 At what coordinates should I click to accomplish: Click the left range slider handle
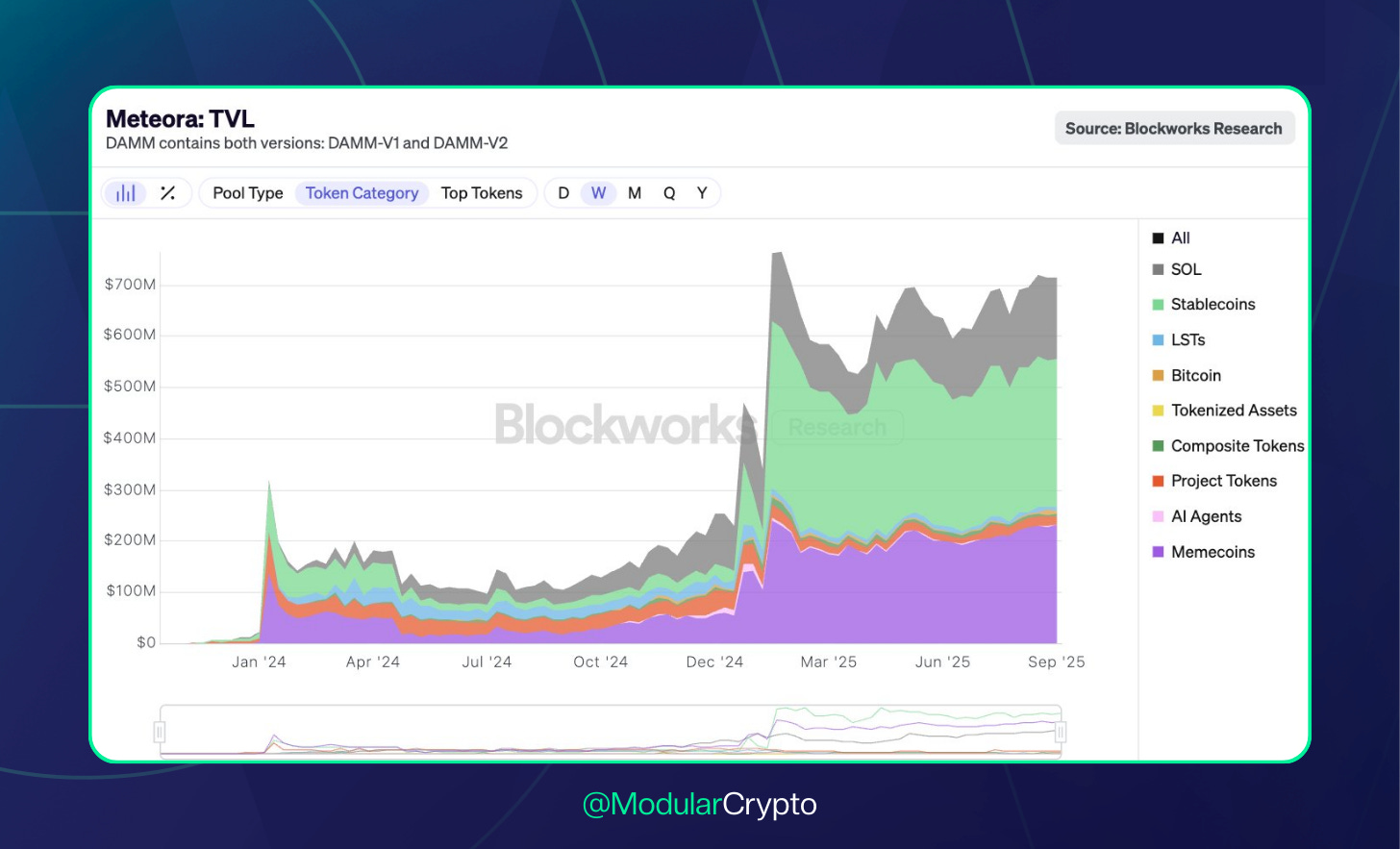[x=160, y=733]
